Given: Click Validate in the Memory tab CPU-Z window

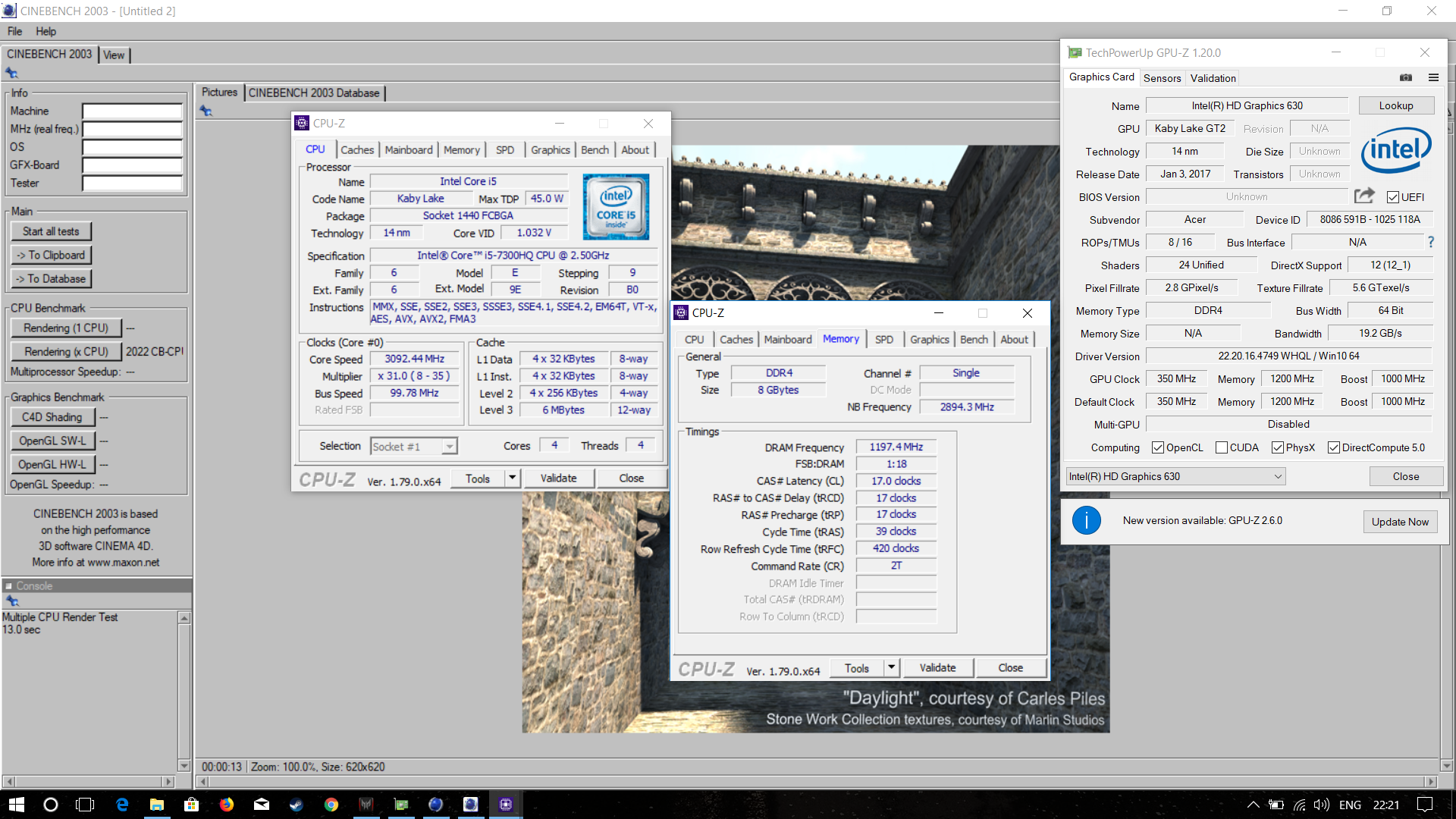Looking at the screenshot, I should coord(937,667).
